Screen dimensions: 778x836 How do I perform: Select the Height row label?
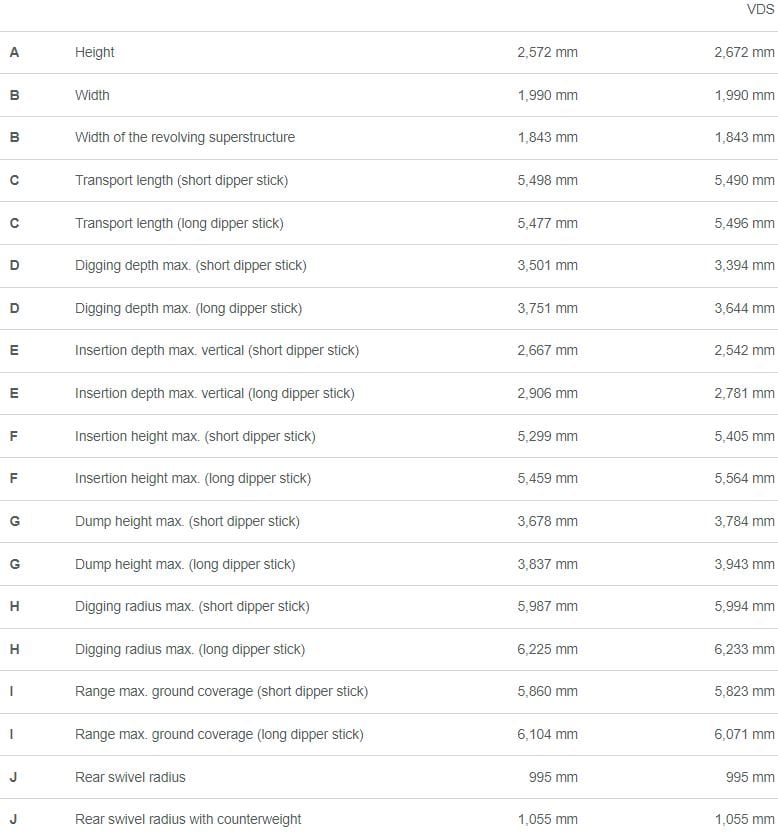pos(94,52)
